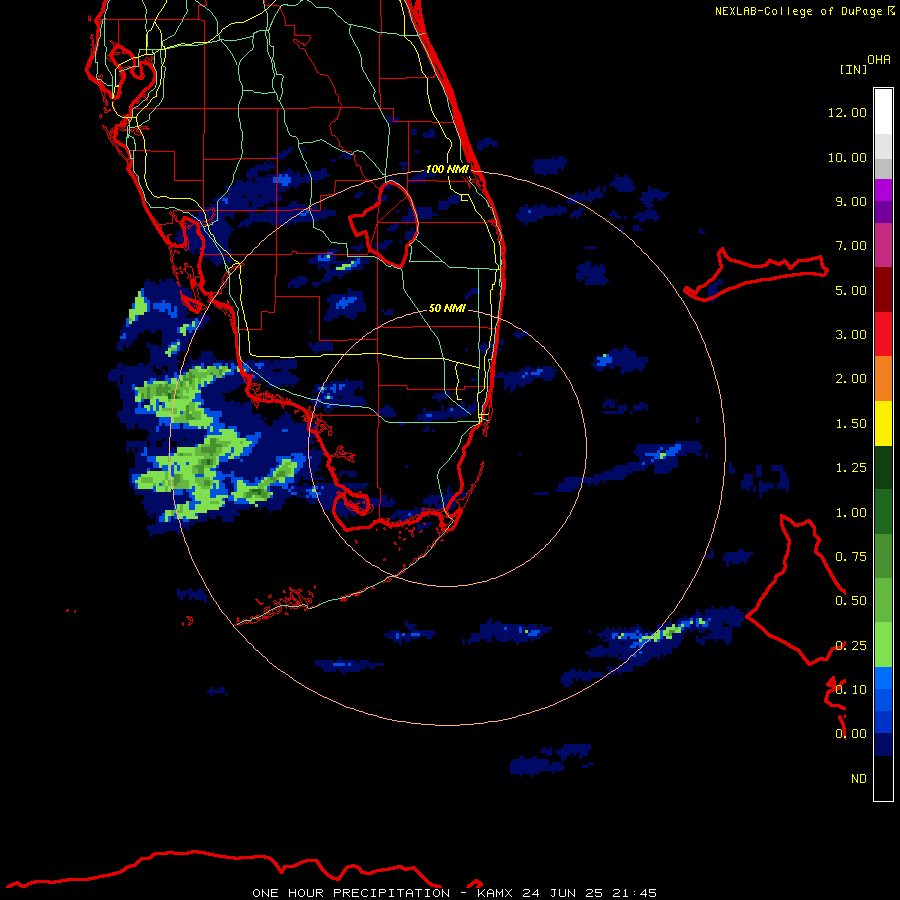This screenshot has height=900, width=900.
Task: Select the bright red legend swatch
Action: 883,334
